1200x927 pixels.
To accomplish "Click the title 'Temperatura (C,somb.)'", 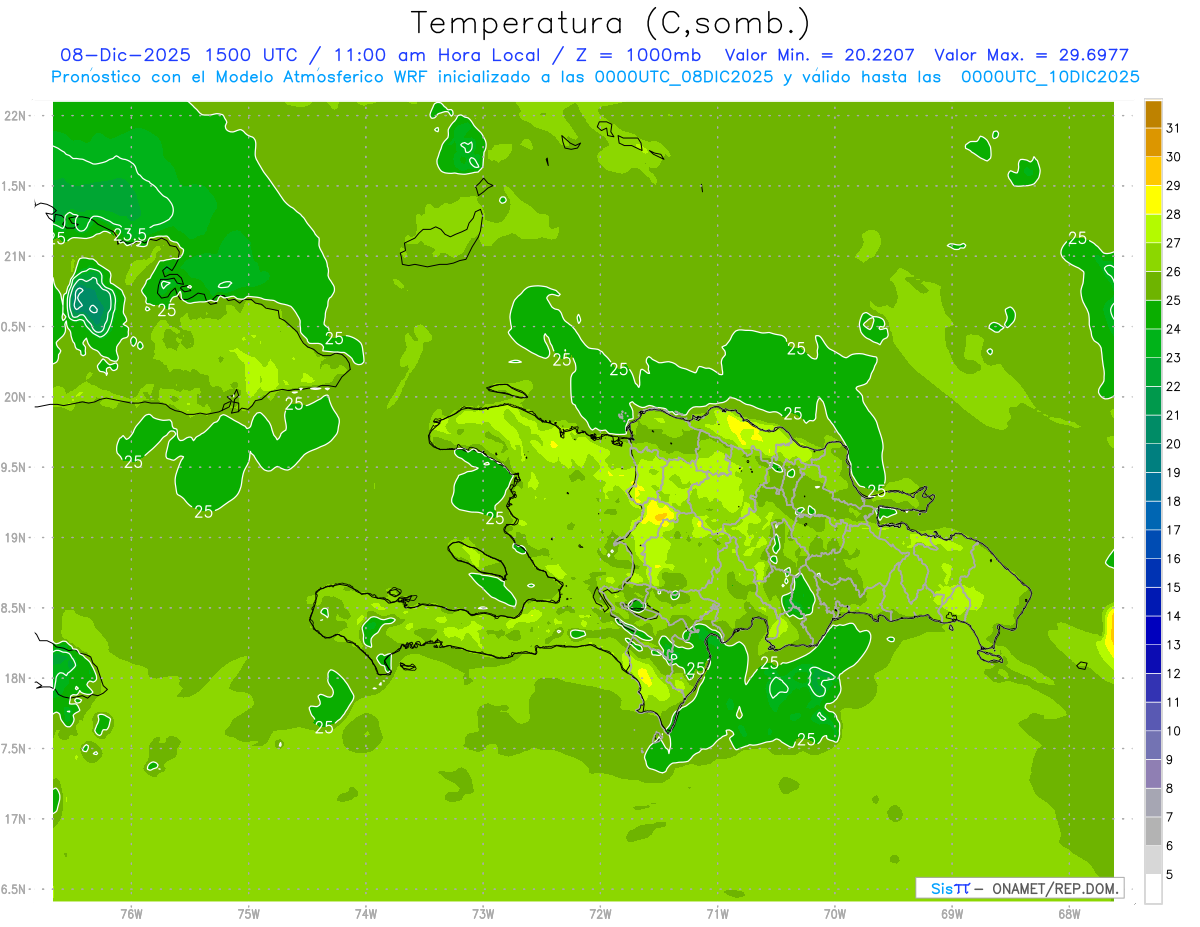I will pos(611,23).
